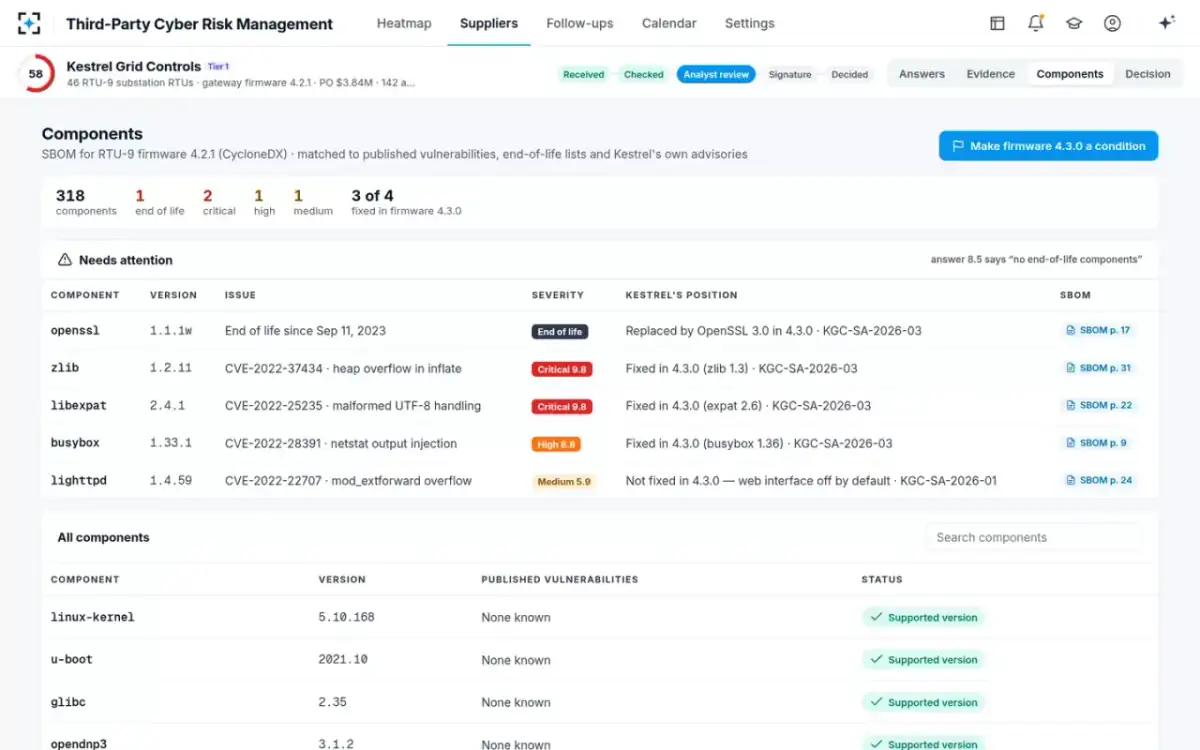Click zlib's Critical 9.8 badge
Screen dimensions: 1200x750
562,369
